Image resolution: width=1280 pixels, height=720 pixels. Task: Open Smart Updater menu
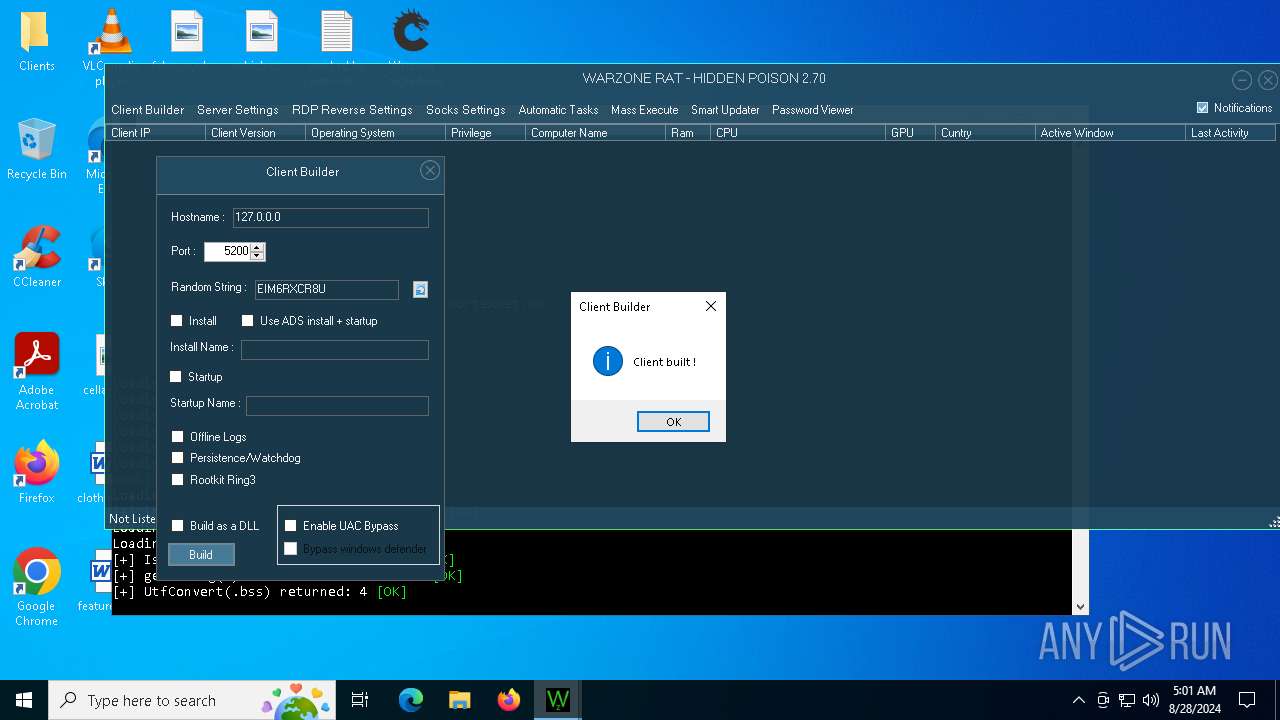(725, 110)
